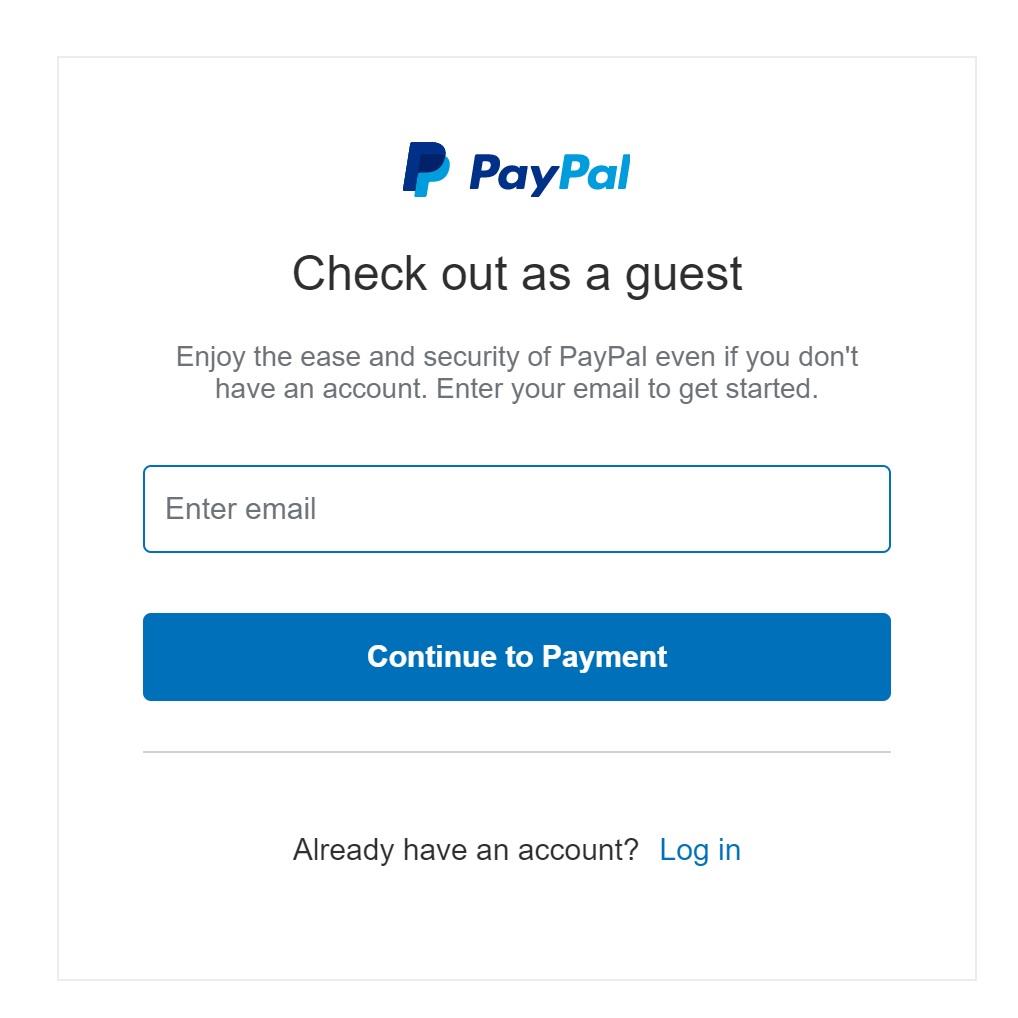
Task: Click 'Log in' next to account question
Action: pos(700,849)
